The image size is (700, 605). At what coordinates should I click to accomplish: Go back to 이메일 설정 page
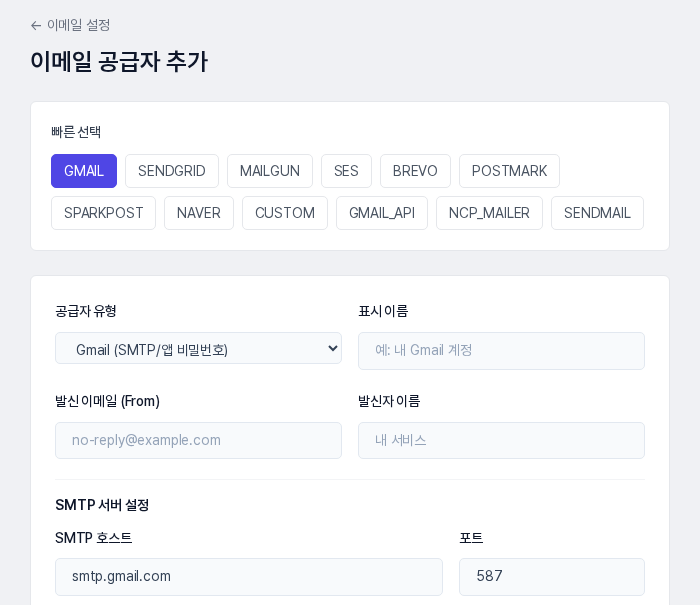[x=71, y=25]
